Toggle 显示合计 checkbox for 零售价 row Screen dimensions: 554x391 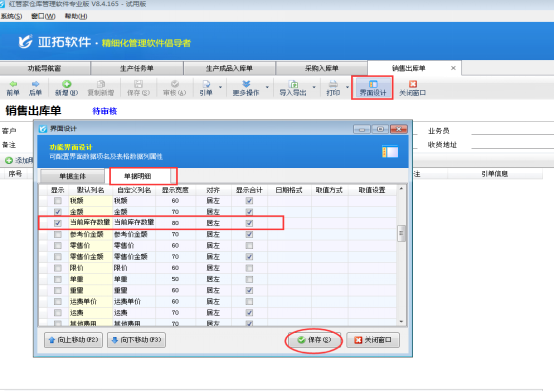(249, 245)
